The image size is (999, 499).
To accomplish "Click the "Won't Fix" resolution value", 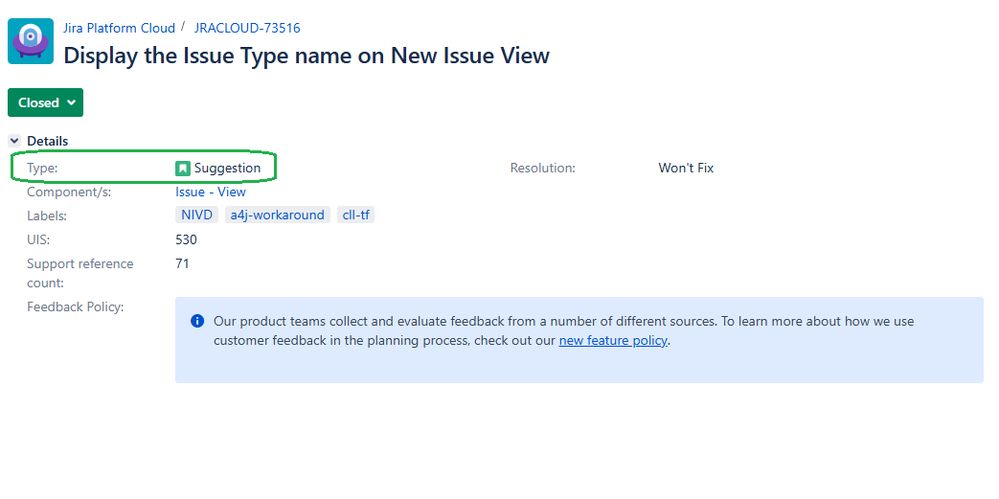I will click(x=686, y=168).
